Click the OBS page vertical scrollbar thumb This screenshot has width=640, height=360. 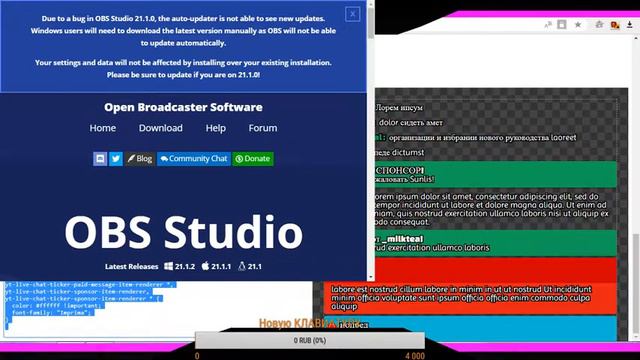[371, 23]
